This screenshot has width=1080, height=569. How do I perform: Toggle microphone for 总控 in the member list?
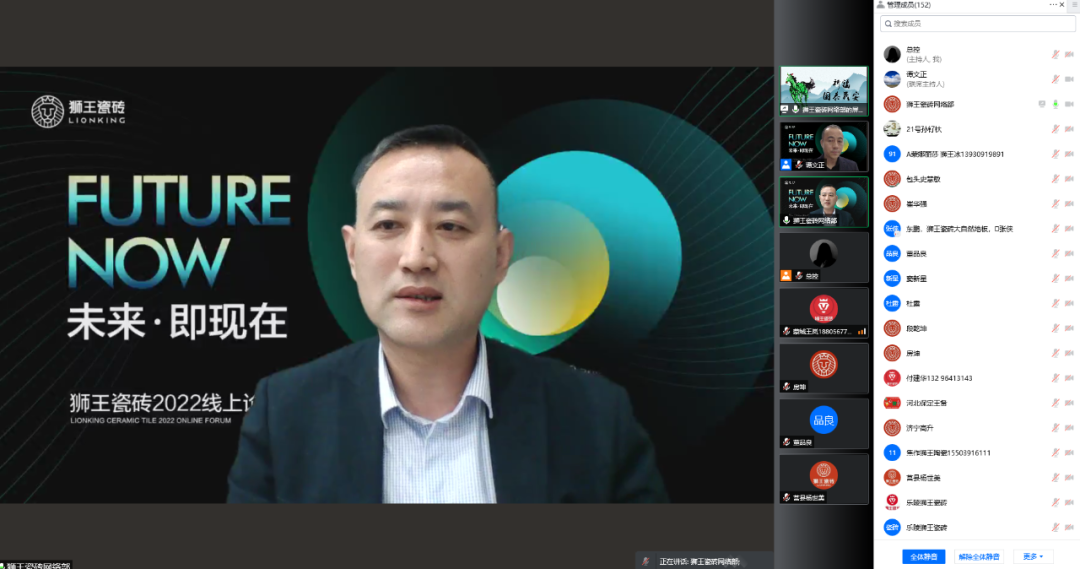tap(1055, 54)
